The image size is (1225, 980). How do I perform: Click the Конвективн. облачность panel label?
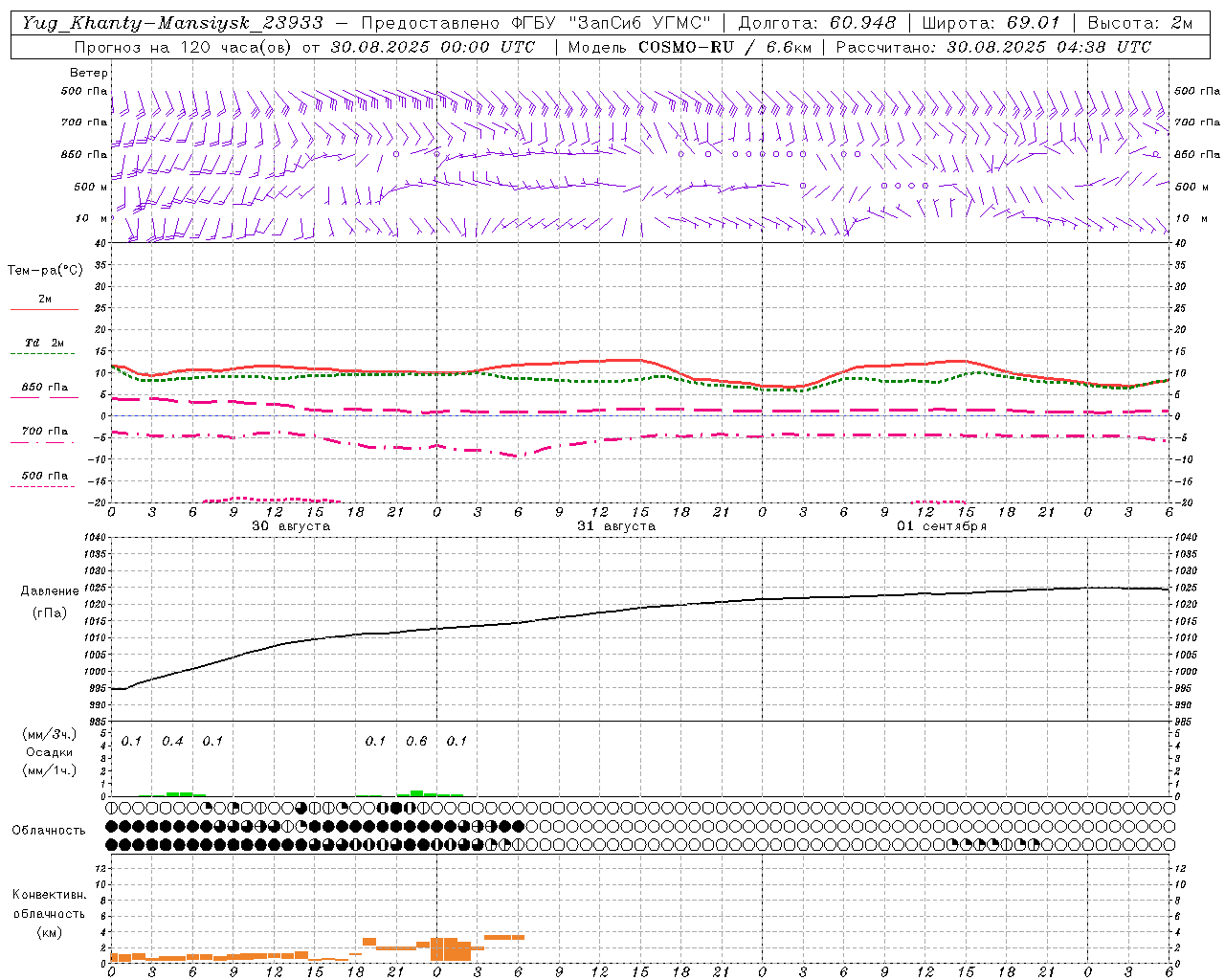[x=49, y=913]
